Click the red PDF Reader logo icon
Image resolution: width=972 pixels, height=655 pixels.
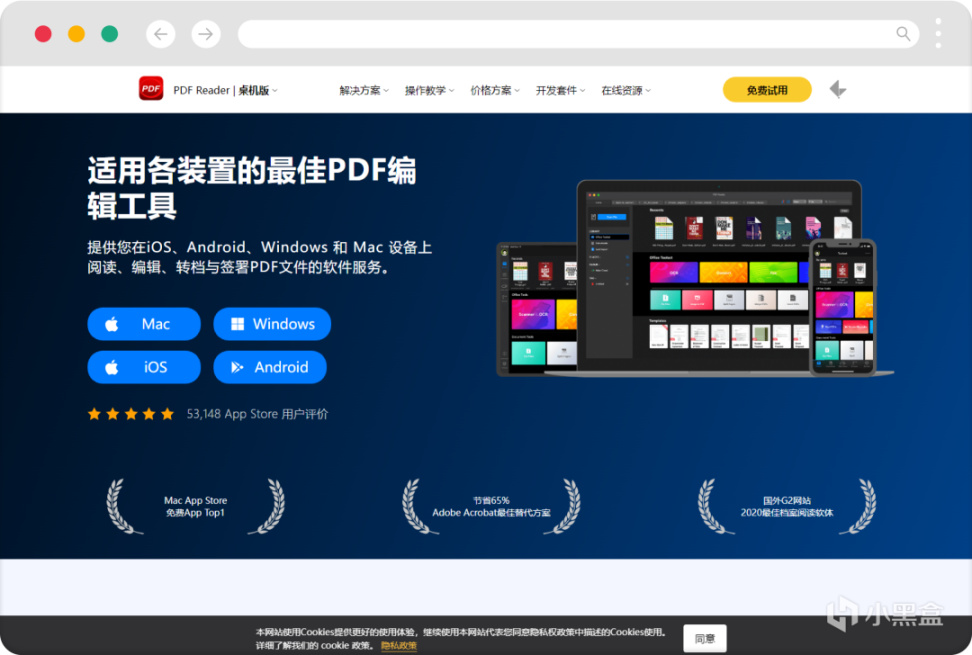151,89
